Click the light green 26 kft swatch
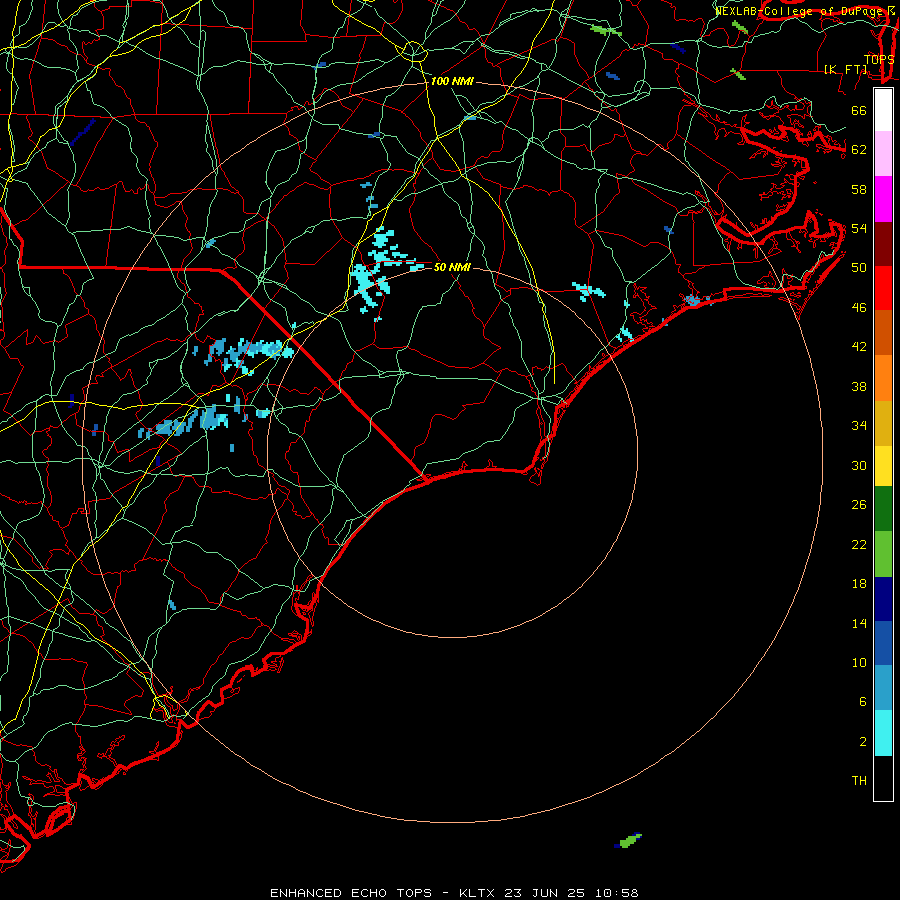Screen dimensions: 900x900 pos(883,554)
